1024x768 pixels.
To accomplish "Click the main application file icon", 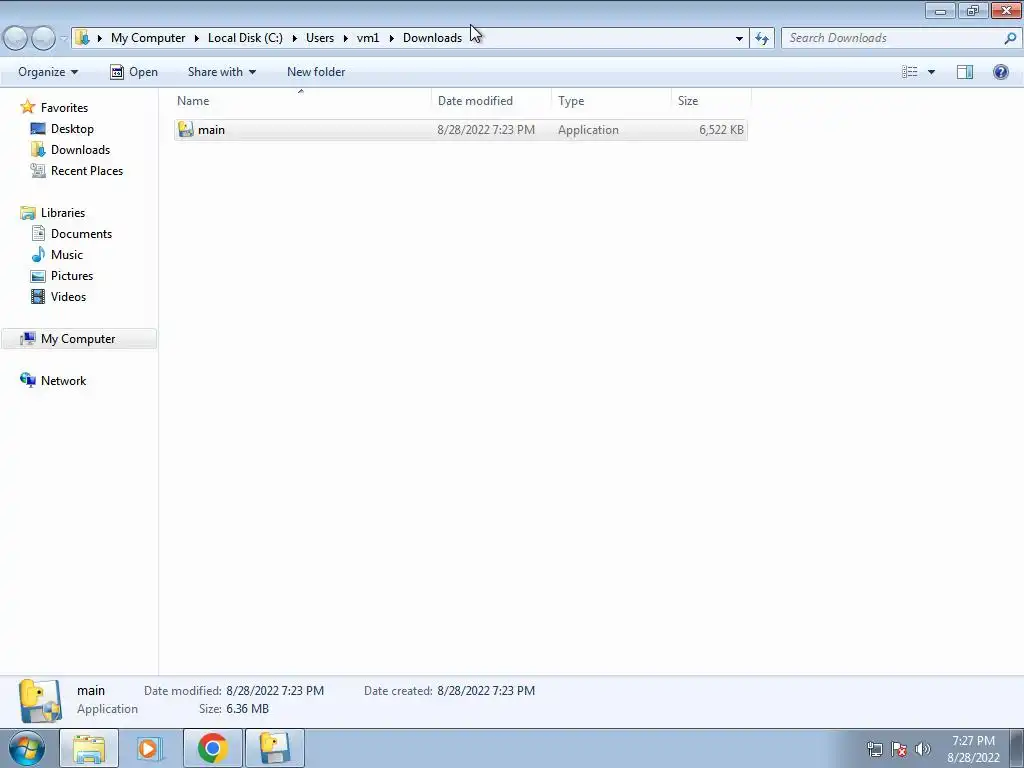I will (x=186, y=129).
